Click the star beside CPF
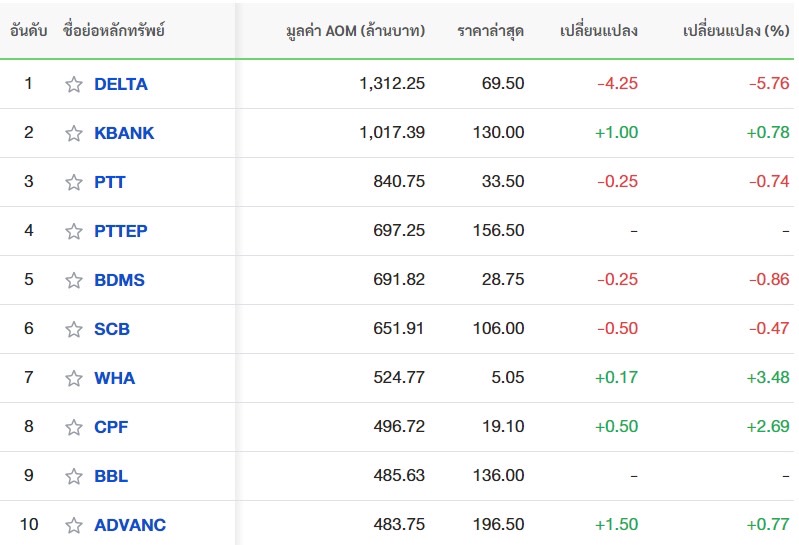 (x=74, y=427)
